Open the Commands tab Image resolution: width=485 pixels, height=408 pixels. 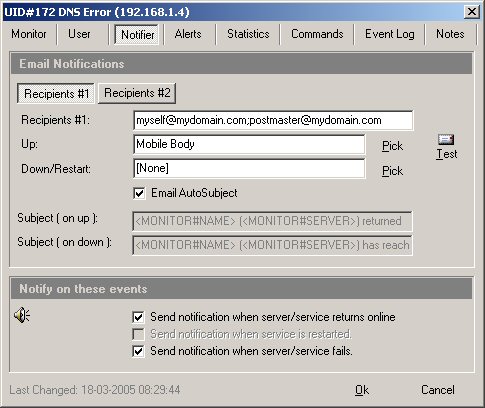click(317, 34)
